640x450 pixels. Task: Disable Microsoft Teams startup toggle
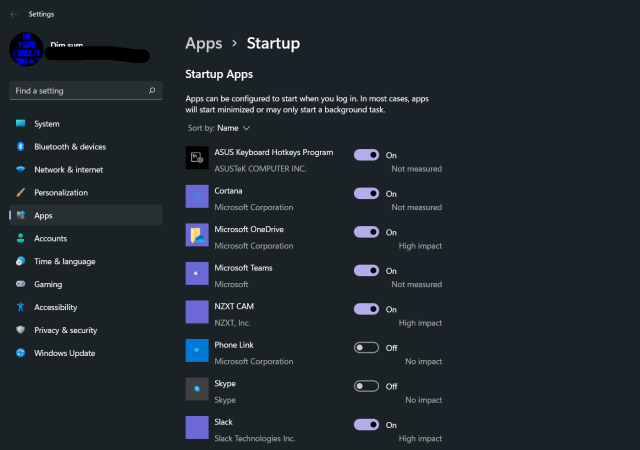pyautogui.click(x=366, y=270)
